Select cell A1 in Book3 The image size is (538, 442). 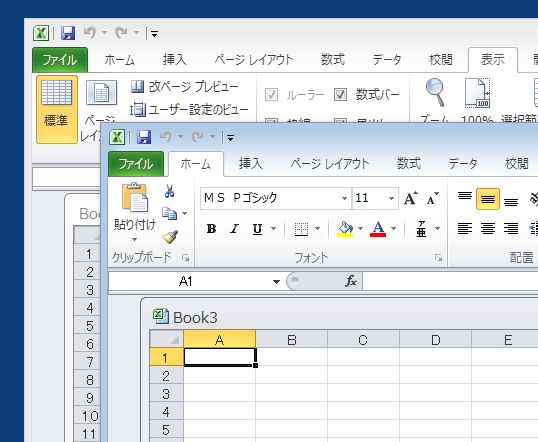[220, 357]
